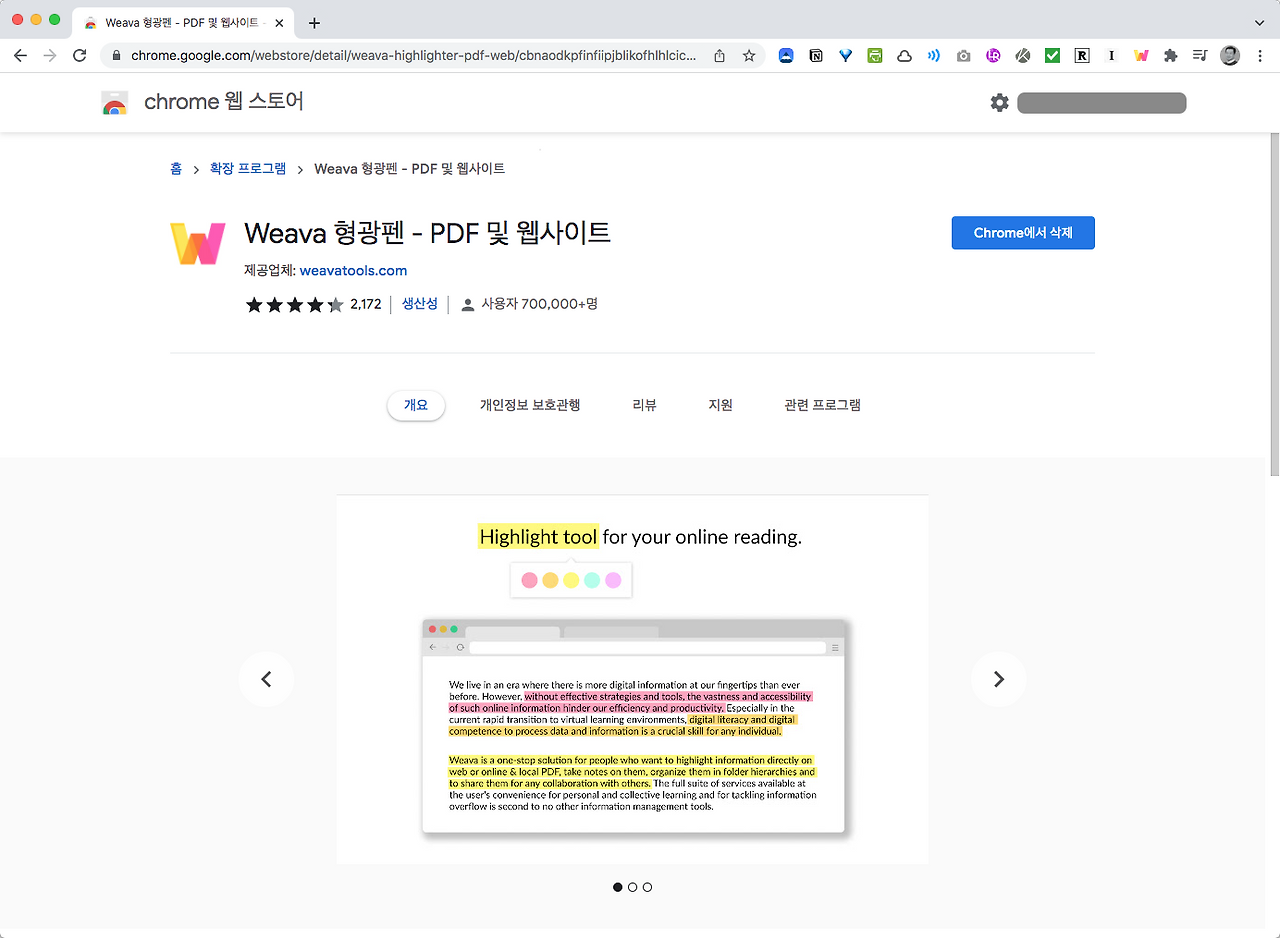This screenshot has width=1280, height=938.
Task: Open Chrome's three-dot menu
Action: pyautogui.click(x=1260, y=56)
